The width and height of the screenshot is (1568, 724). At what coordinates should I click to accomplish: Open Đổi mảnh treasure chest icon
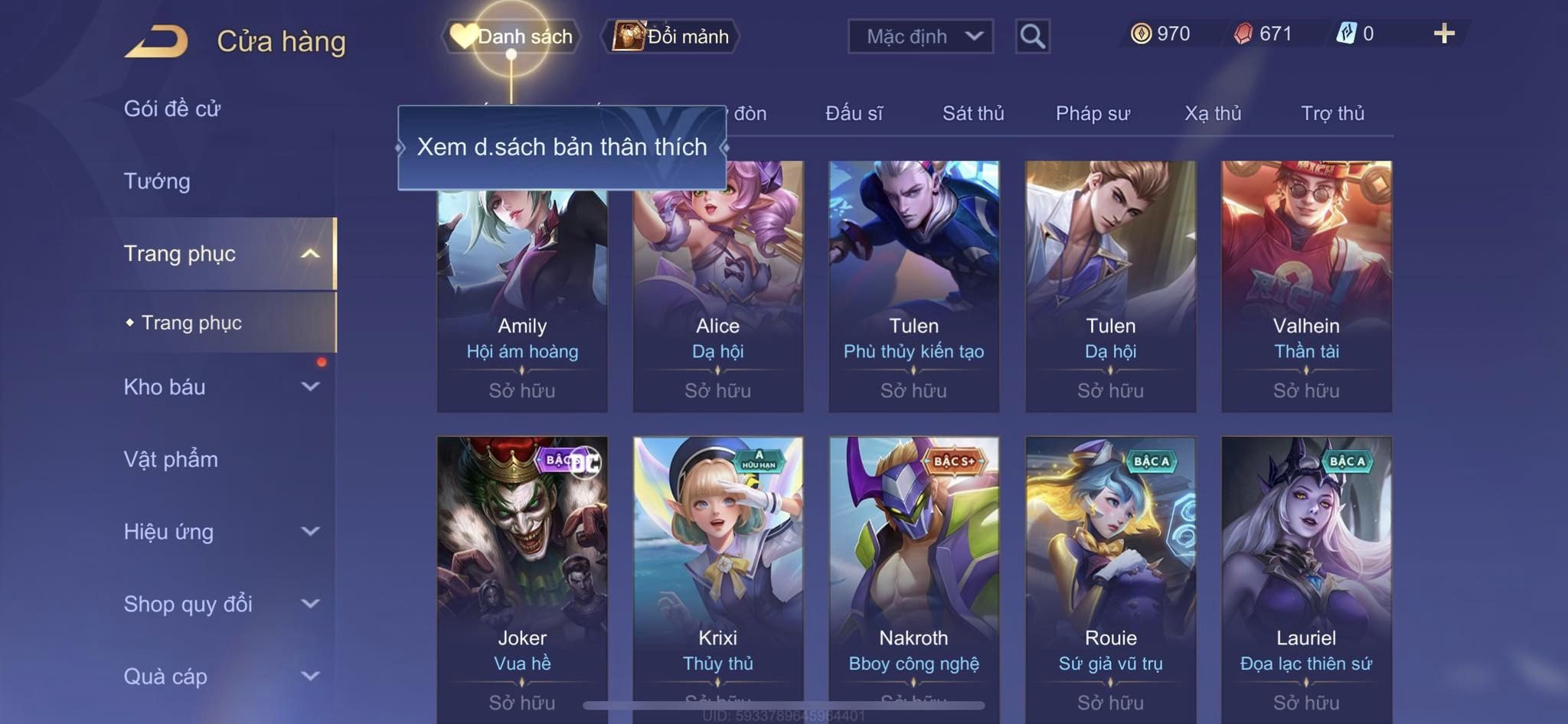click(629, 36)
